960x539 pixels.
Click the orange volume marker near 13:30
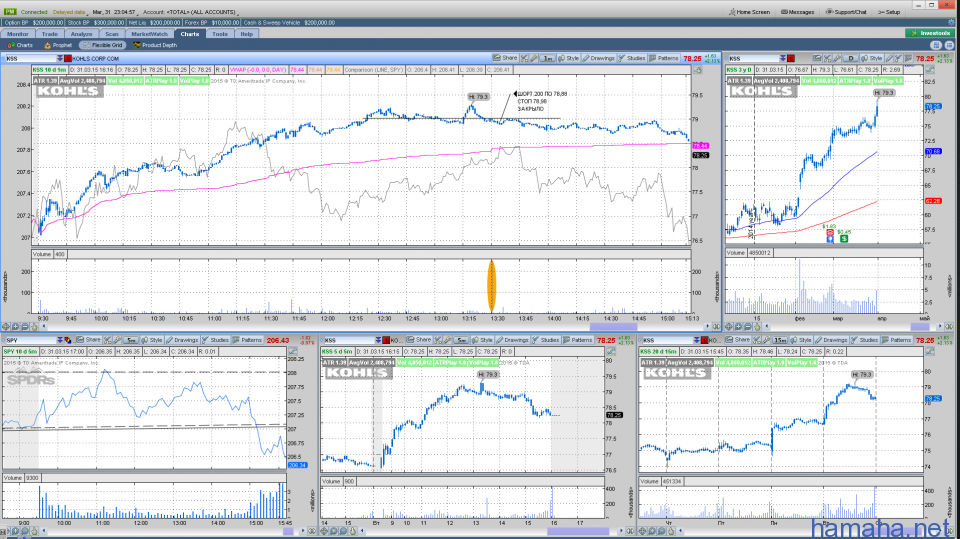coord(491,286)
